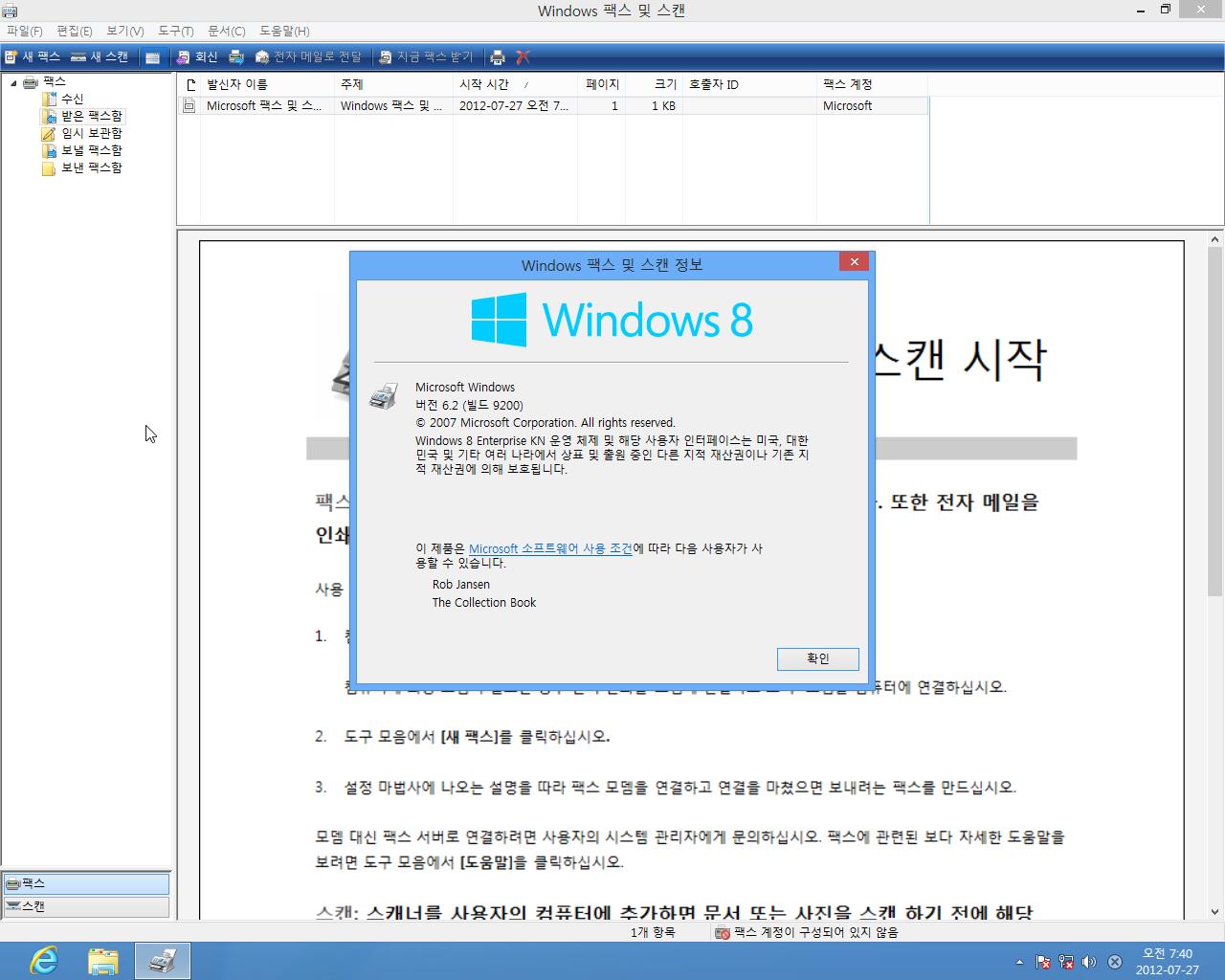1225x980 pixels.
Task: Open the Microsoft 소프트웨어 사용 조건 link
Action: 550,548
